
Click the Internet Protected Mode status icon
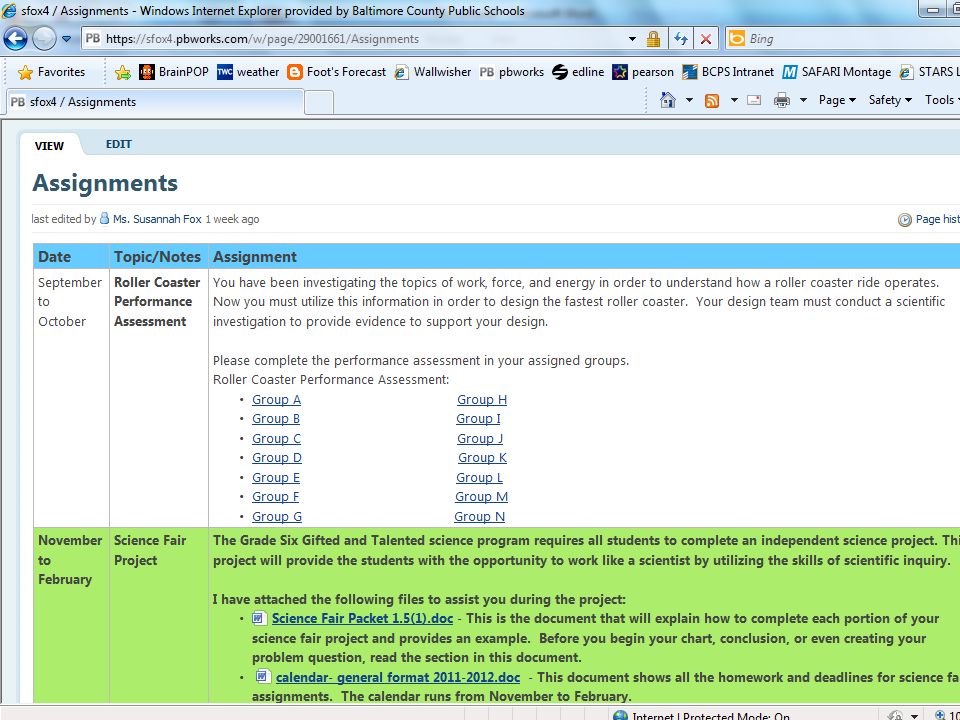click(x=620, y=715)
